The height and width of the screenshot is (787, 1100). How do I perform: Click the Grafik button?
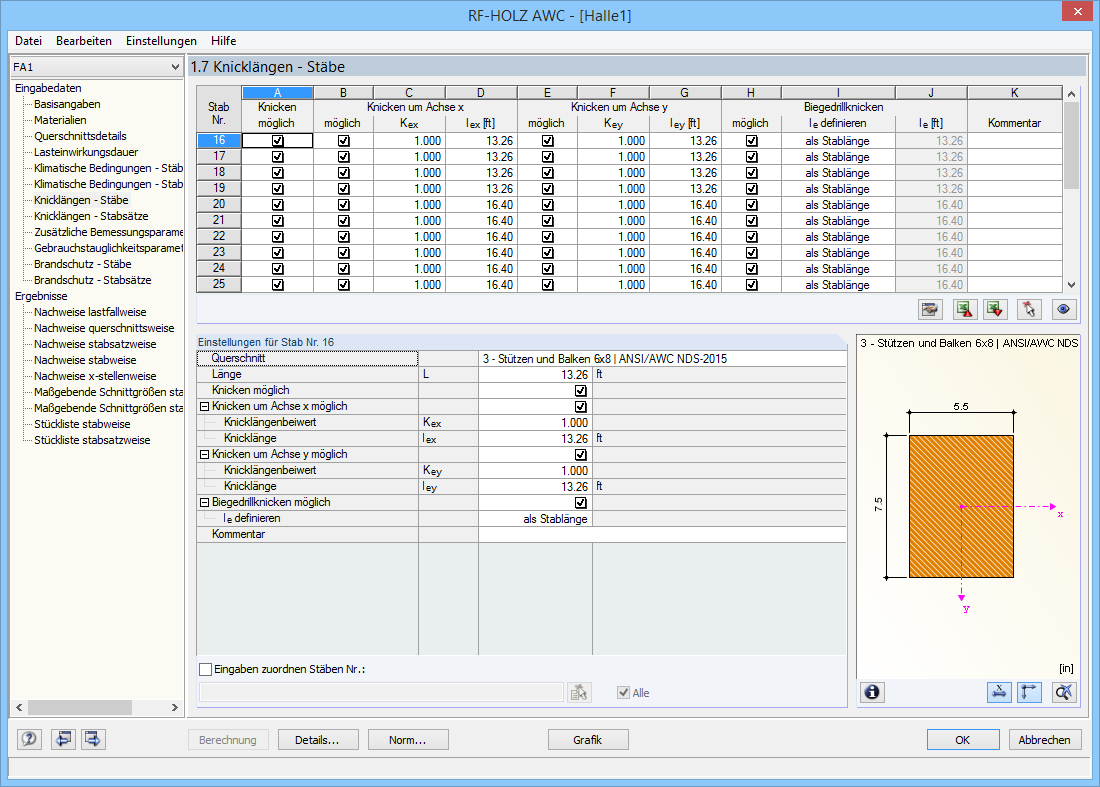tap(588, 739)
